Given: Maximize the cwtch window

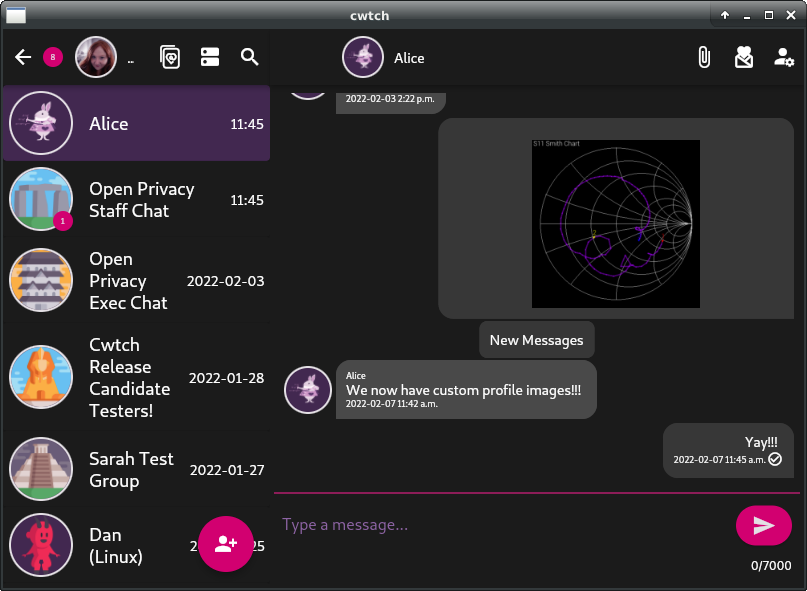Looking at the screenshot, I should click(769, 15).
